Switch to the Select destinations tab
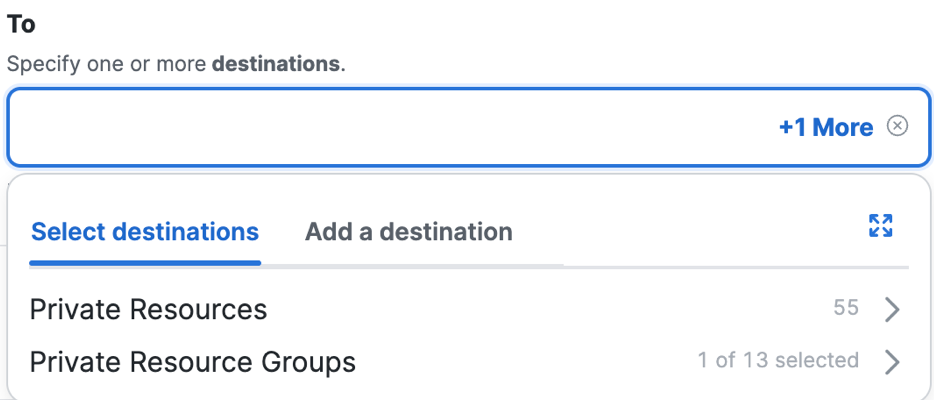Screen dimensions: 934x400 click(145, 231)
